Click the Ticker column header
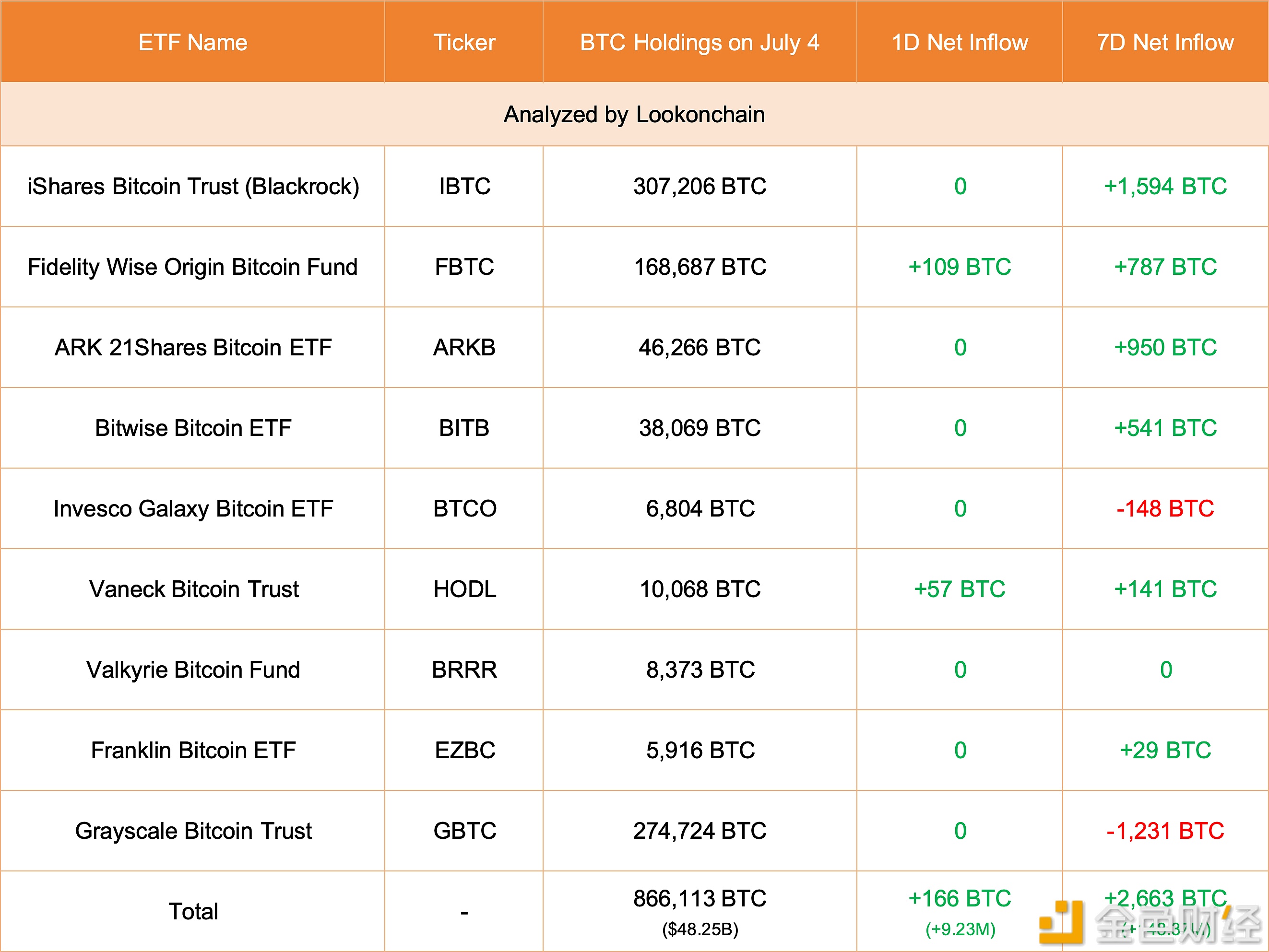This screenshot has height=952, width=1269. tap(464, 42)
